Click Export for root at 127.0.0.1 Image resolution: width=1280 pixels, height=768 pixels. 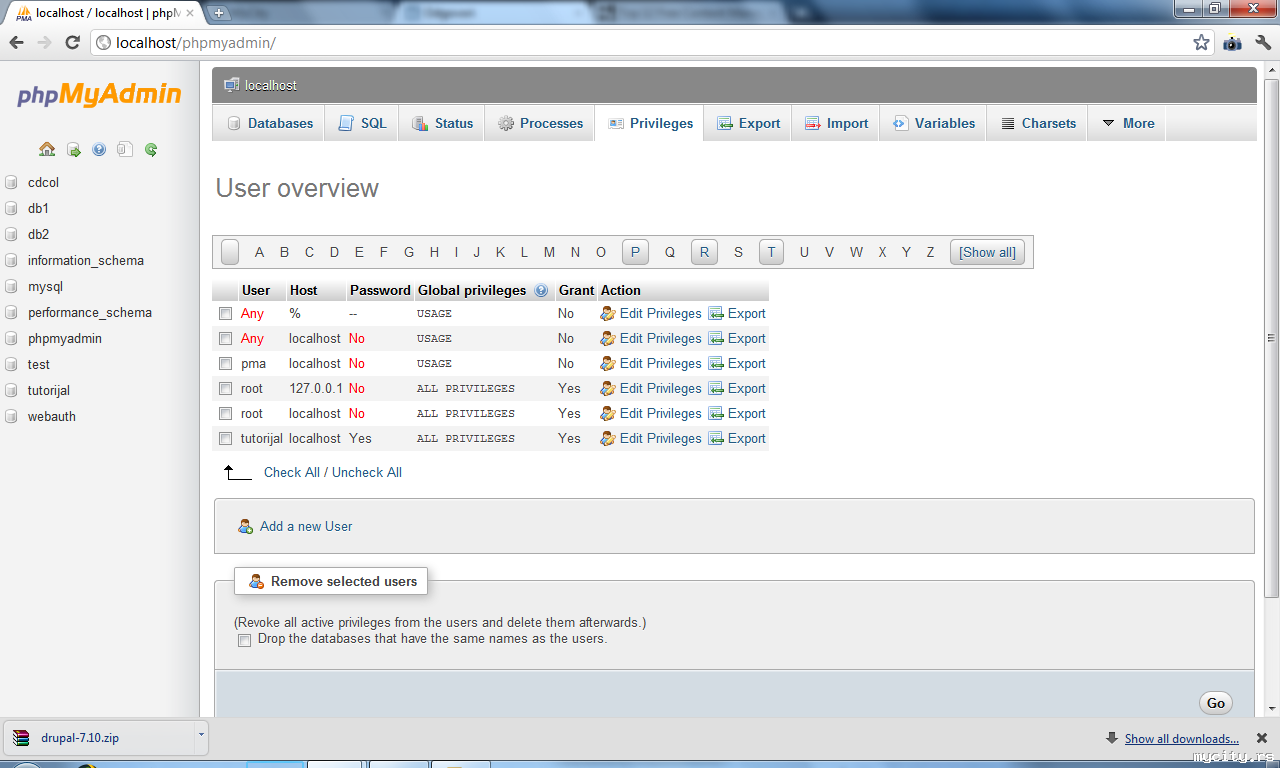[x=737, y=389]
